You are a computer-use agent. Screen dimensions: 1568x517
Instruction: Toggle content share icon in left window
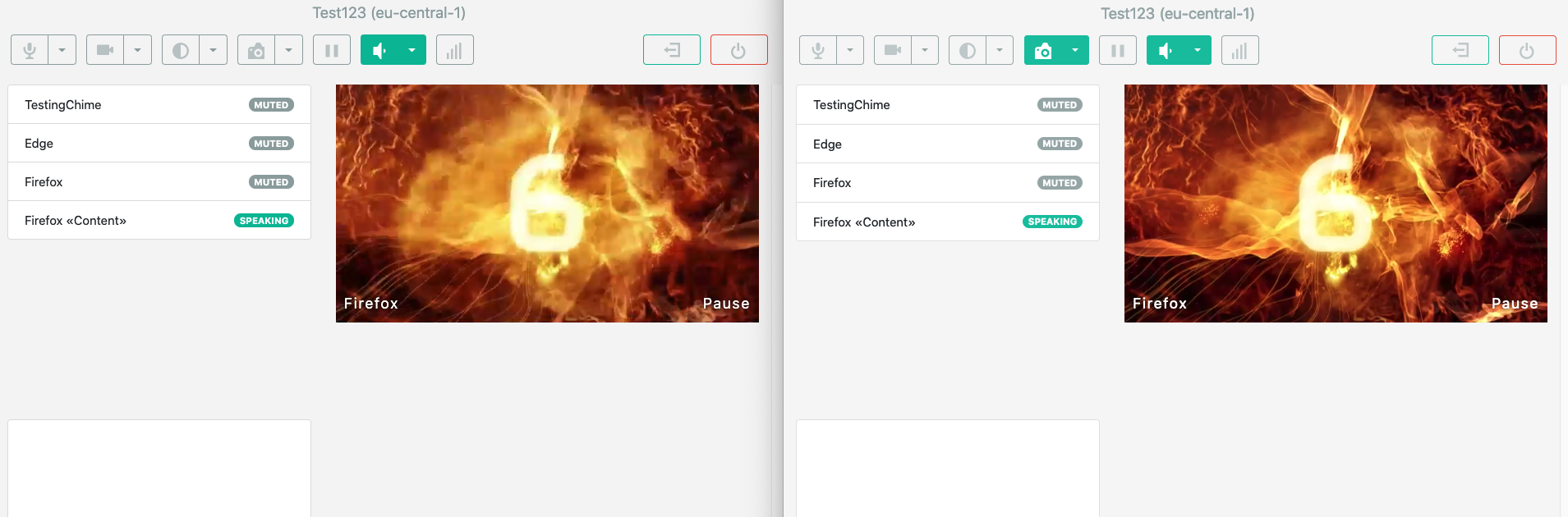pos(256,50)
